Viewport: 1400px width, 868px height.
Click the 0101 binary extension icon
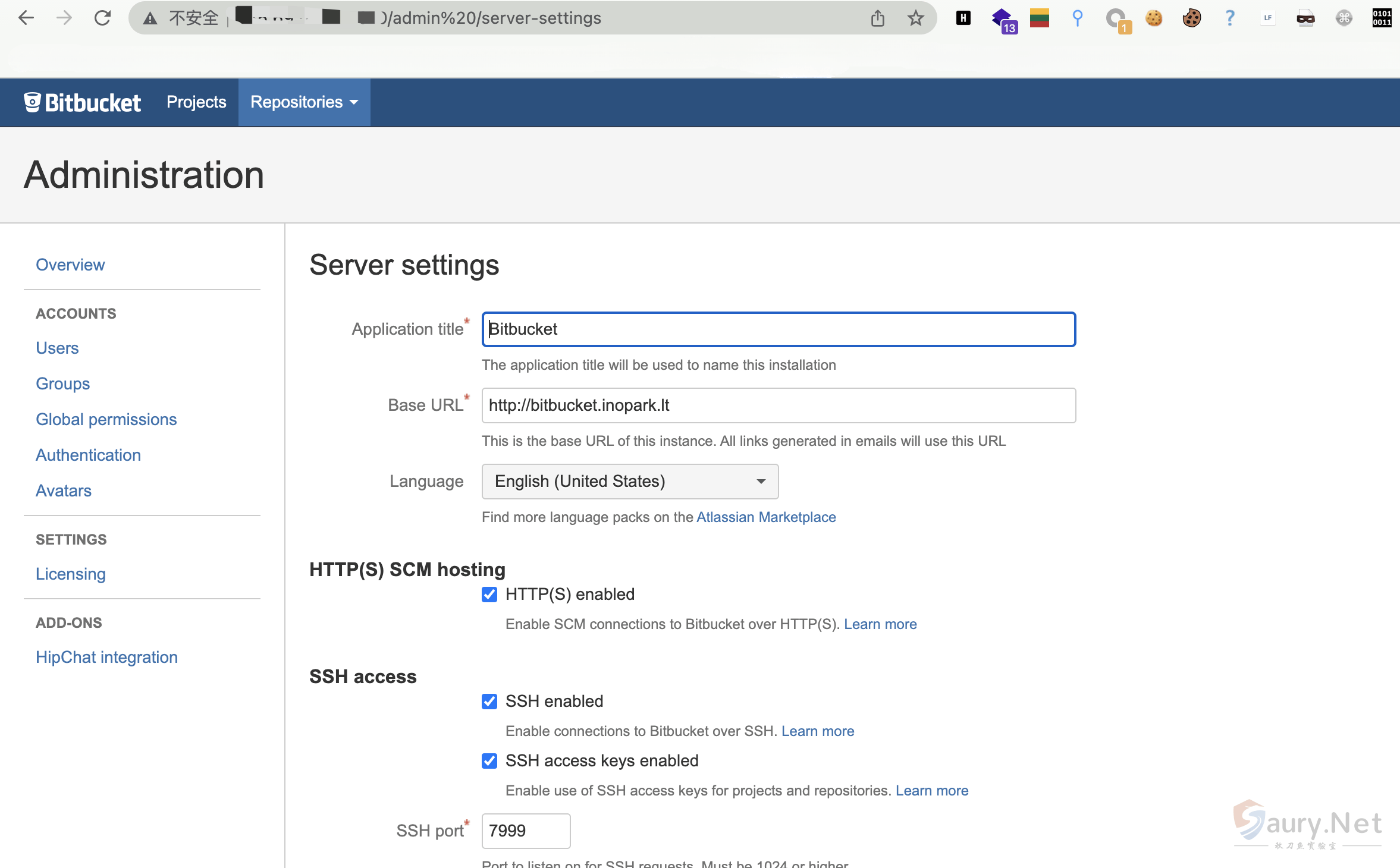(x=1382, y=18)
